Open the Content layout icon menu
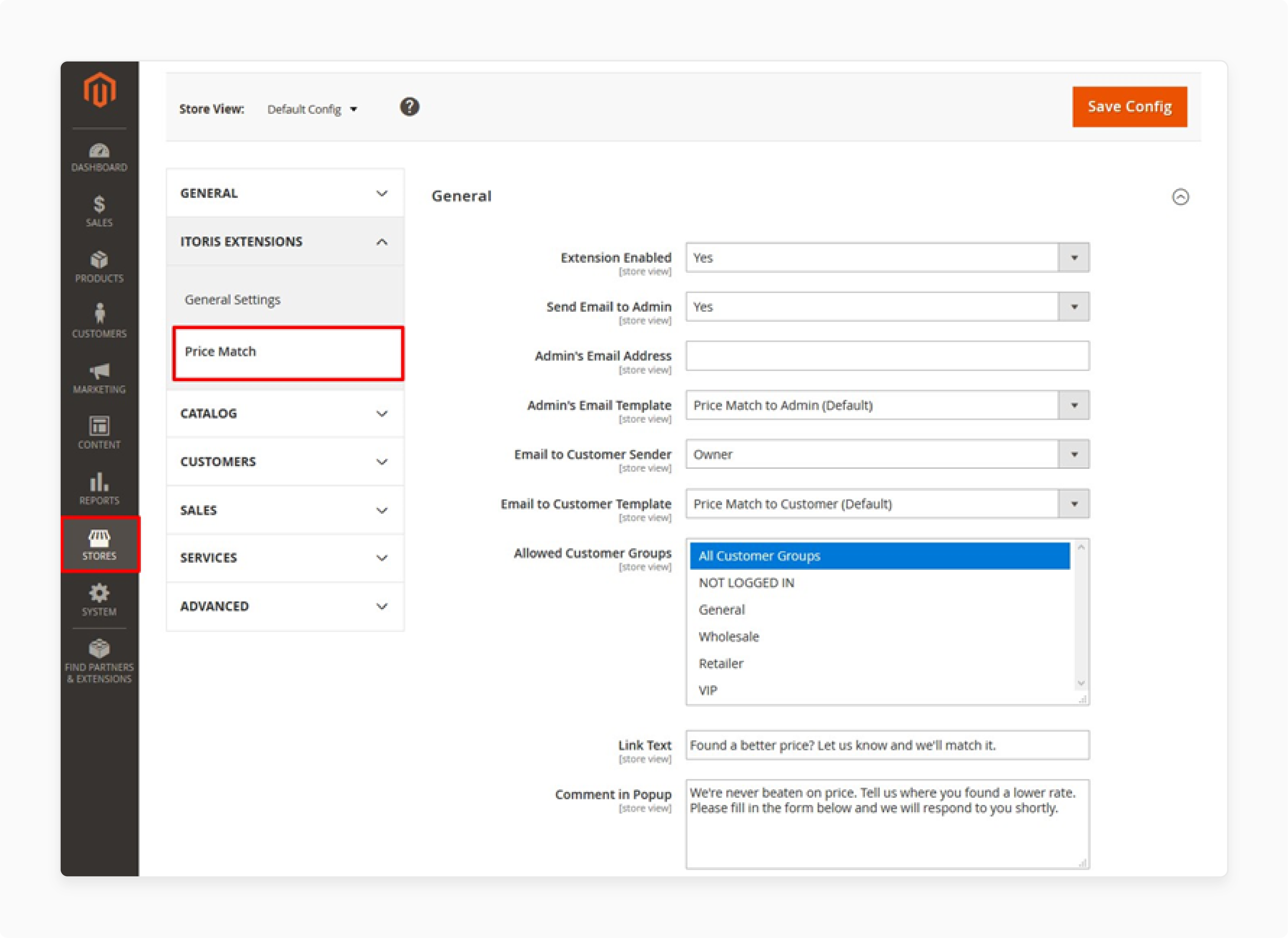Viewport: 1288px width, 938px height. coord(100,433)
